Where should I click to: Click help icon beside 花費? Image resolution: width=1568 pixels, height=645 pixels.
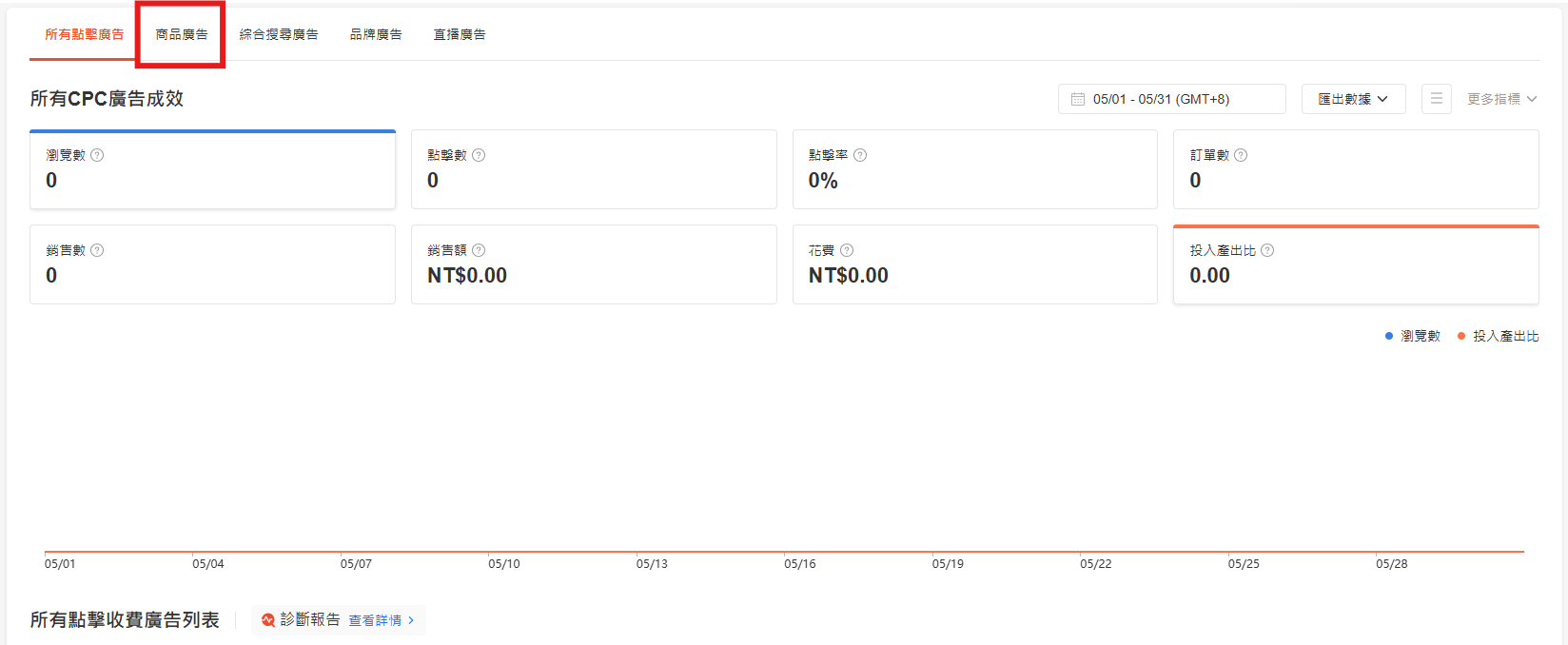(847, 250)
